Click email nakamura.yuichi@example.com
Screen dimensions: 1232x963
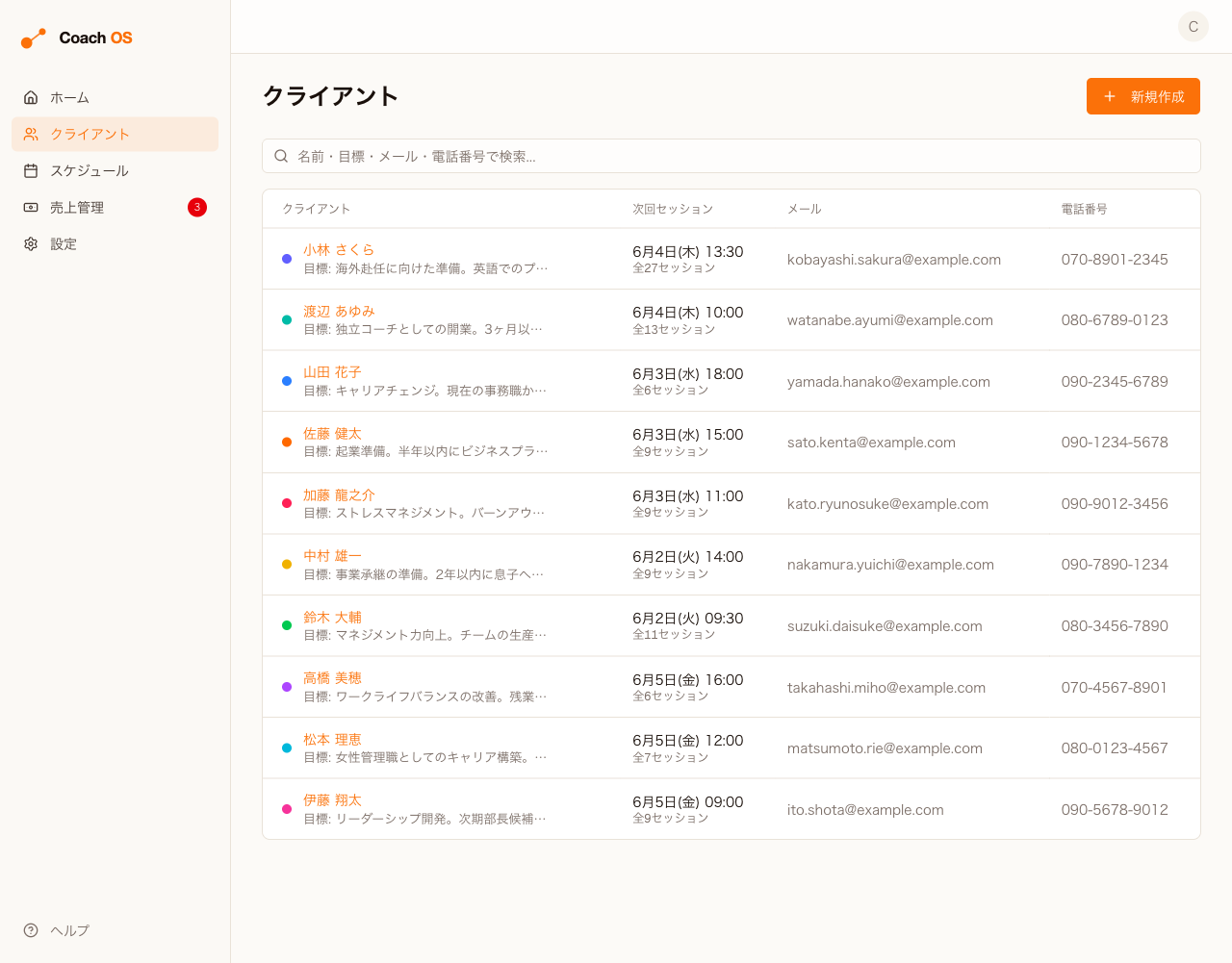point(890,565)
